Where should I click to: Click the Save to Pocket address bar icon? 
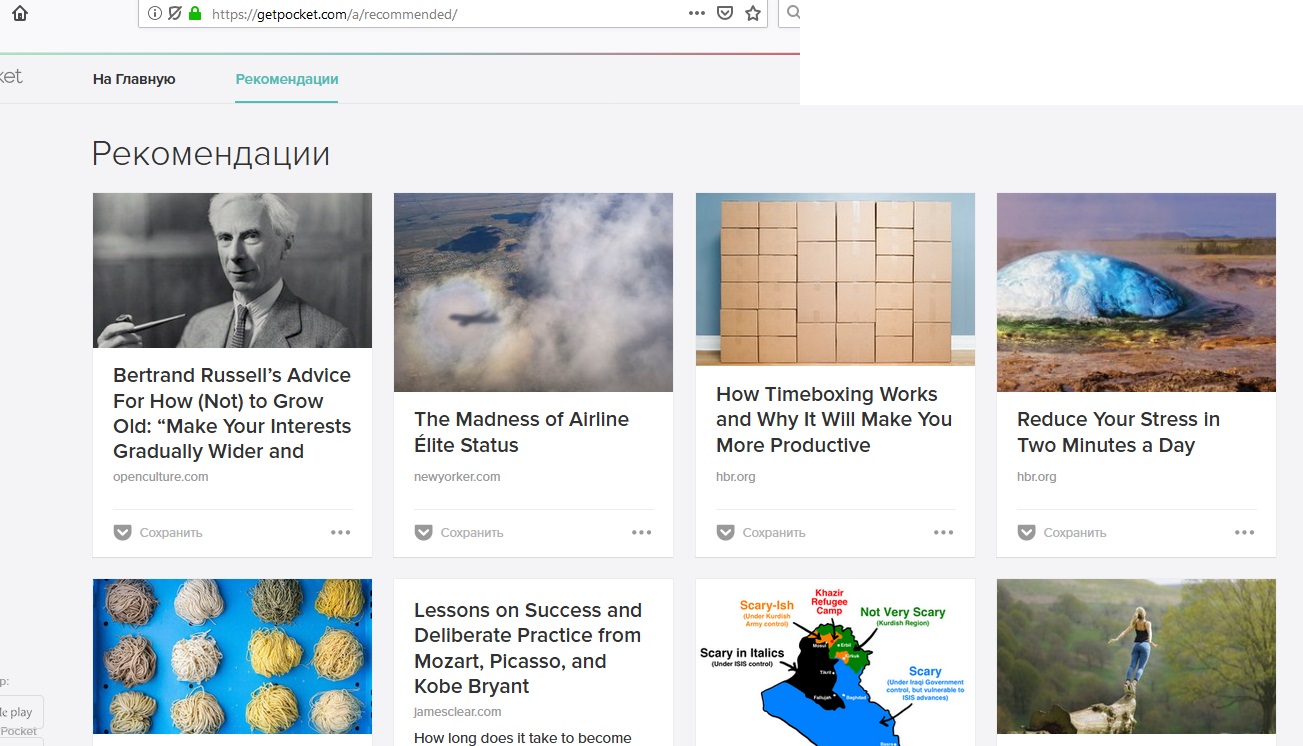tap(725, 14)
